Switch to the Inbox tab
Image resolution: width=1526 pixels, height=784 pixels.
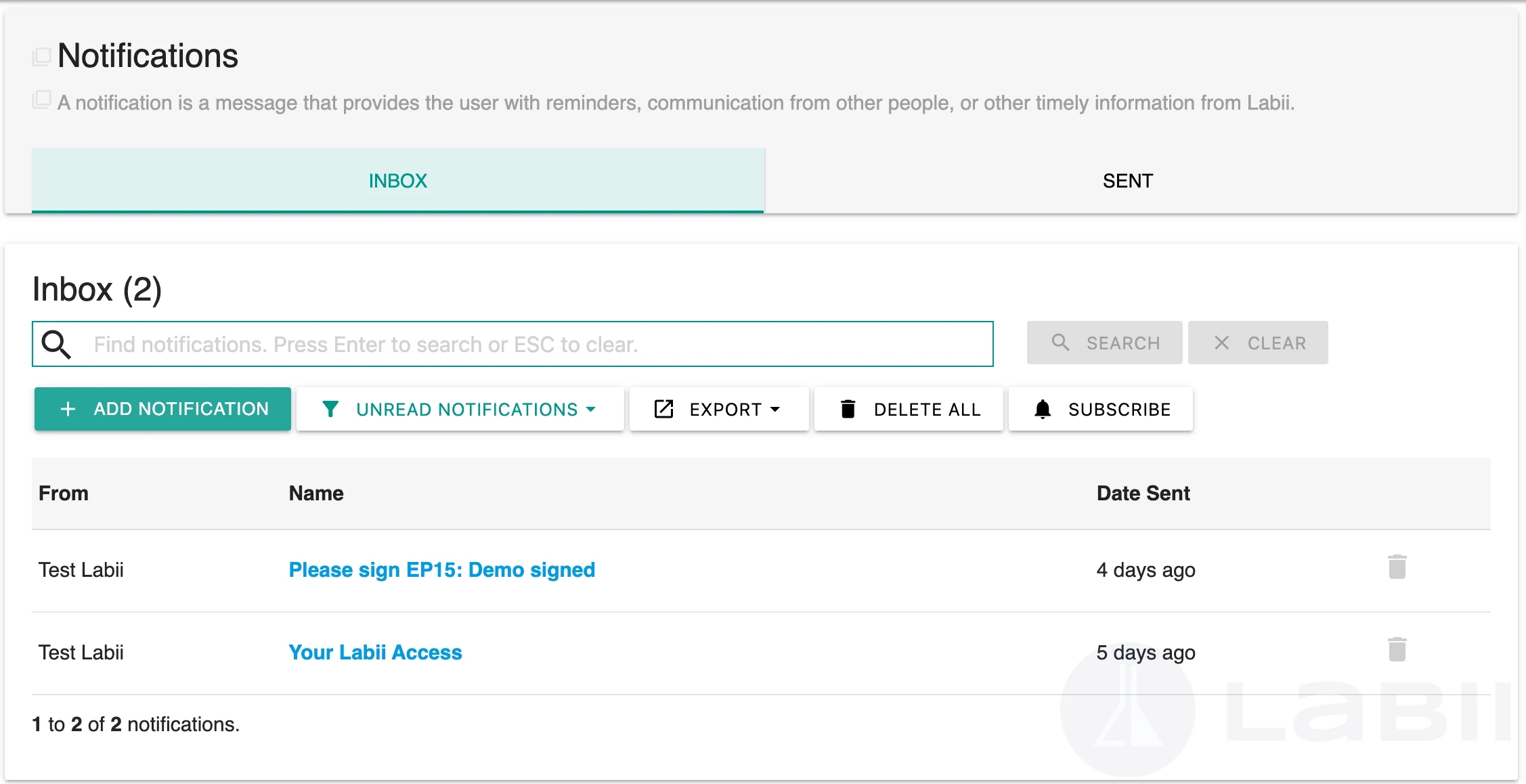tap(398, 181)
